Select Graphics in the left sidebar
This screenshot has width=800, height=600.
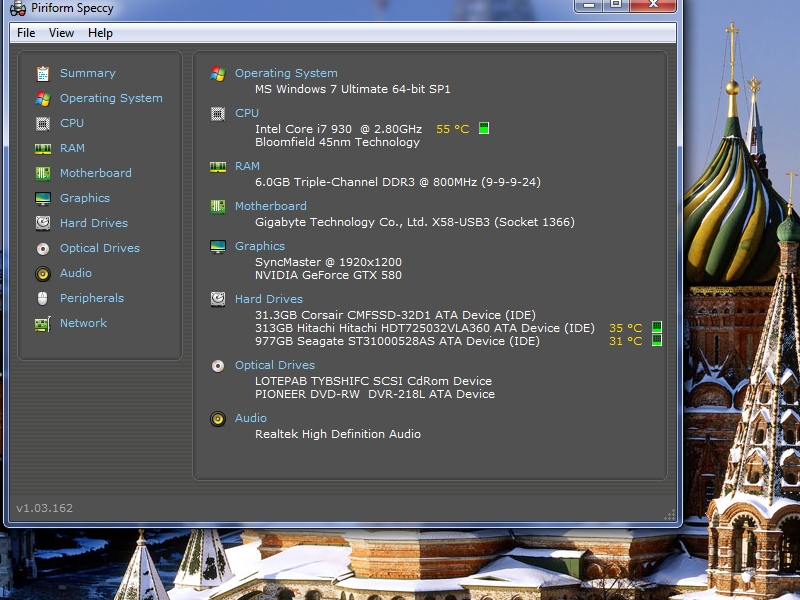tap(85, 198)
